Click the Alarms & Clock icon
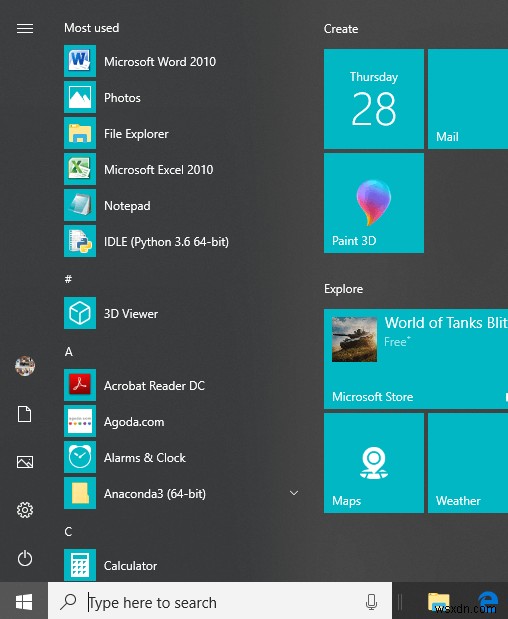Viewport: 508px width, 619px height. [80, 457]
